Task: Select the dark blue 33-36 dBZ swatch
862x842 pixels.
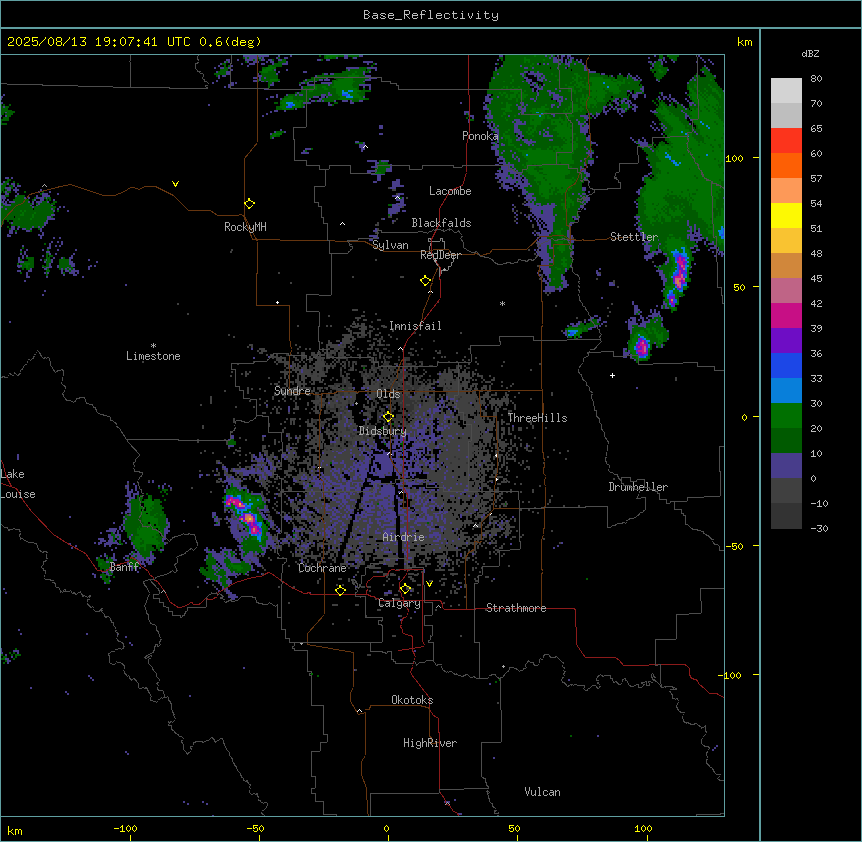Action: [786, 365]
